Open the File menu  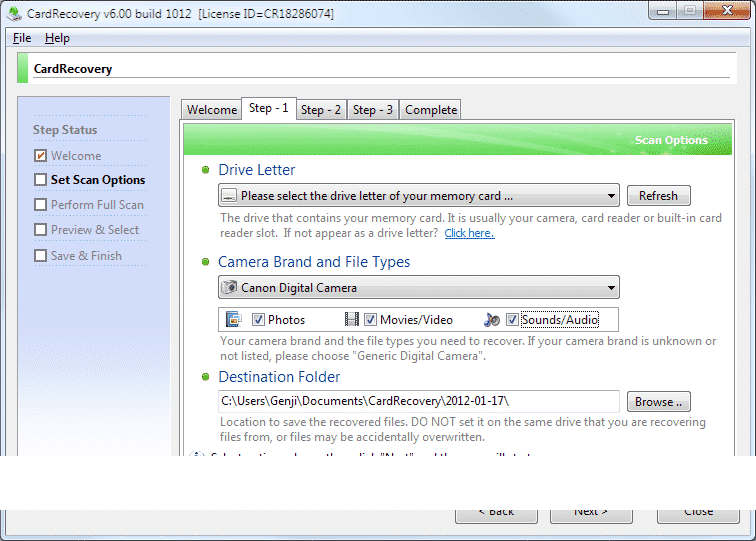[22, 38]
